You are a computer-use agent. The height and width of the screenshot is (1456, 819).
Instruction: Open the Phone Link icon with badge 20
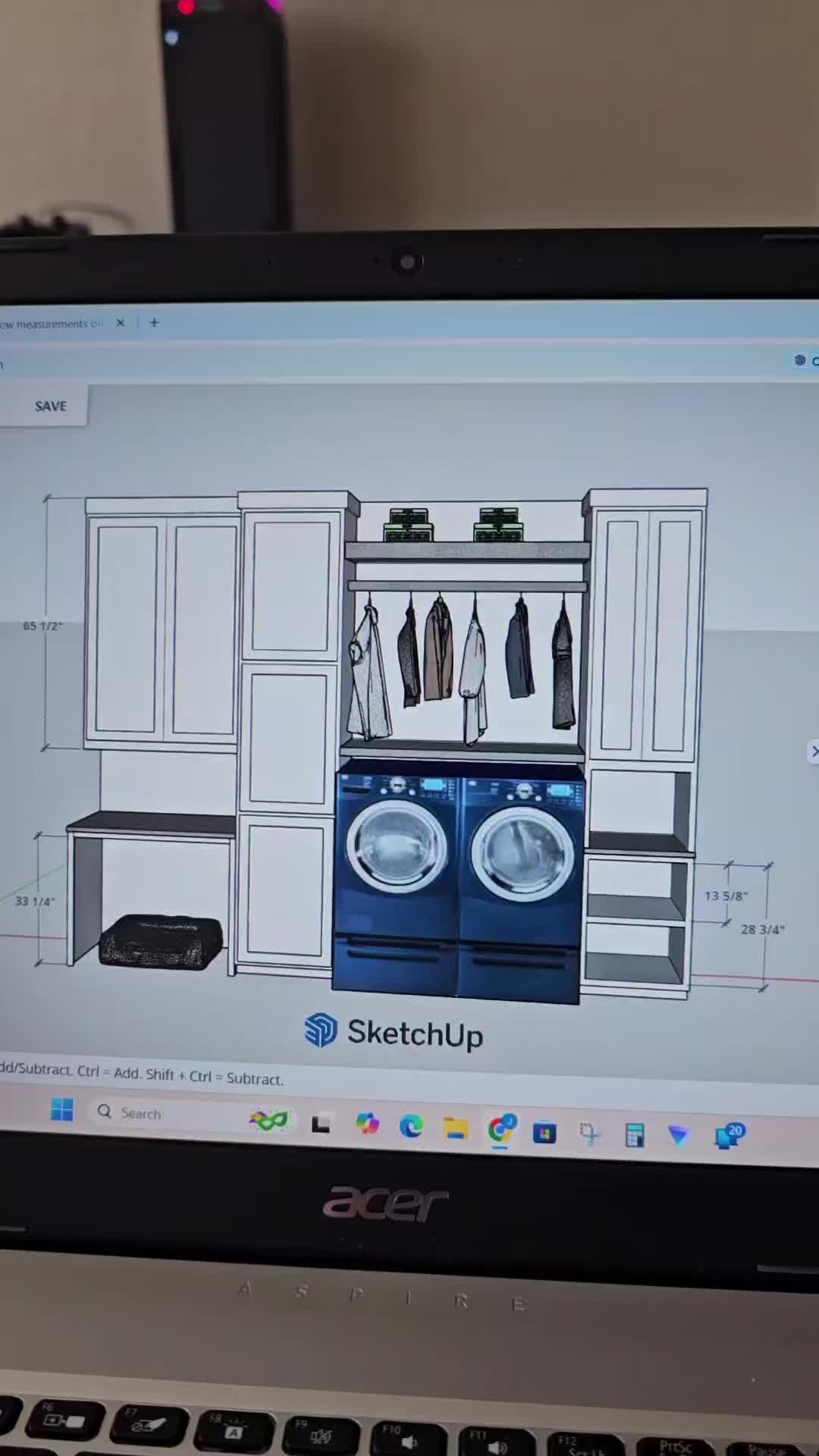click(730, 1136)
